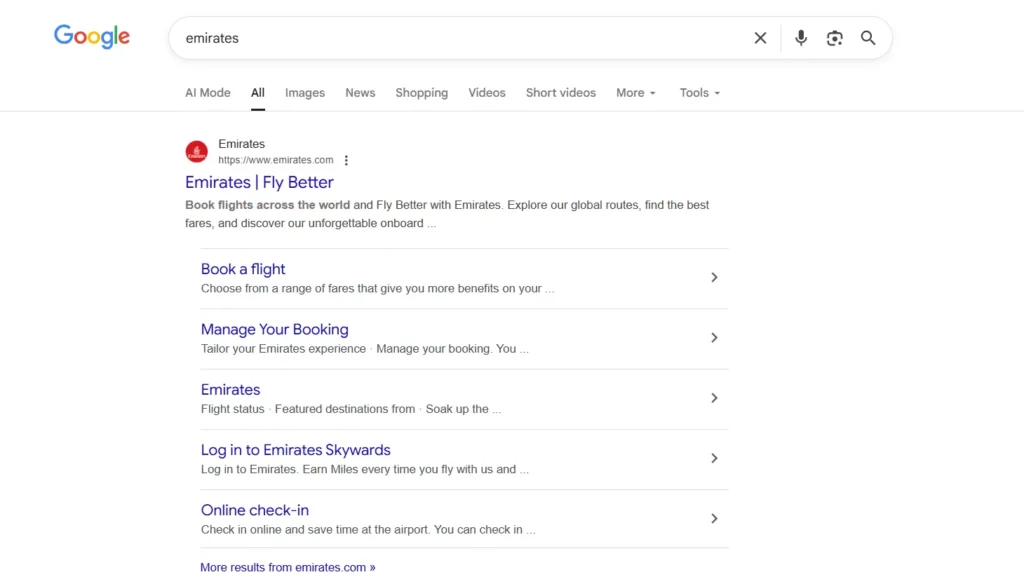Expand the Book a flight sitelink chevron
The image size is (1024, 584).
pyautogui.click(x=715, y=277)
